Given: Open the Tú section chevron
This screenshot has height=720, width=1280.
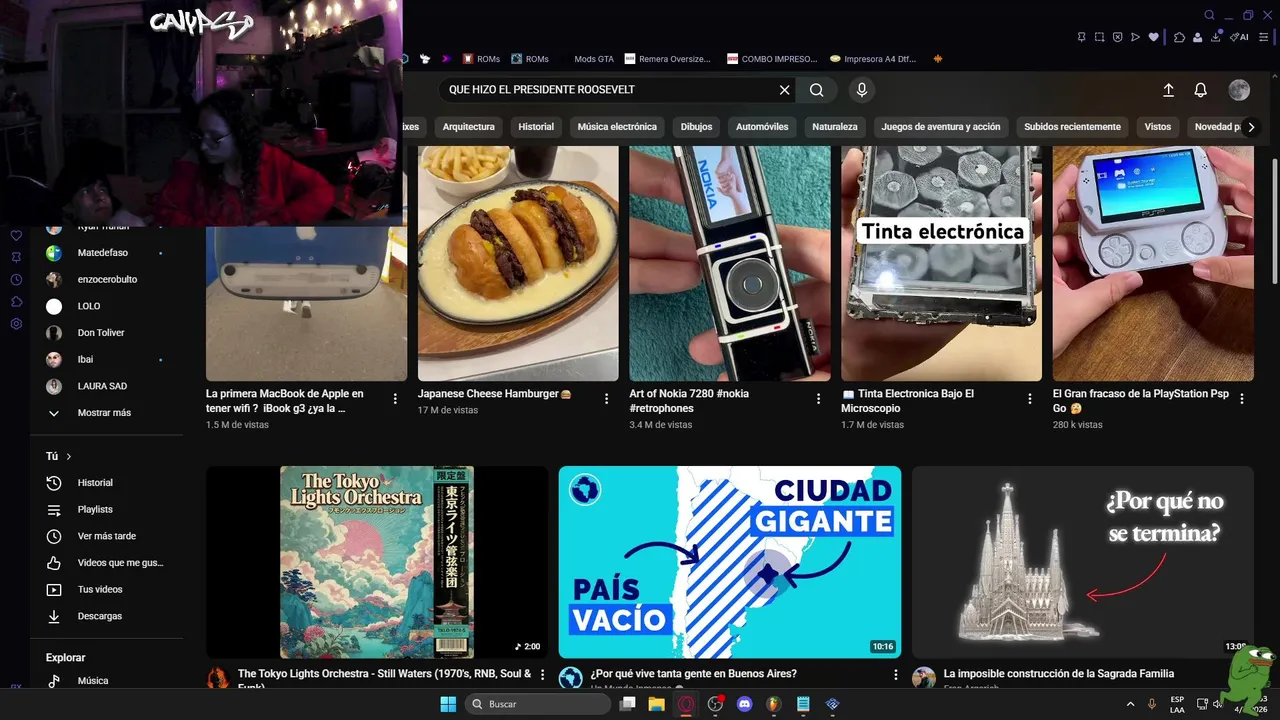Looking at the screenshot, I should tap(69, 457).
